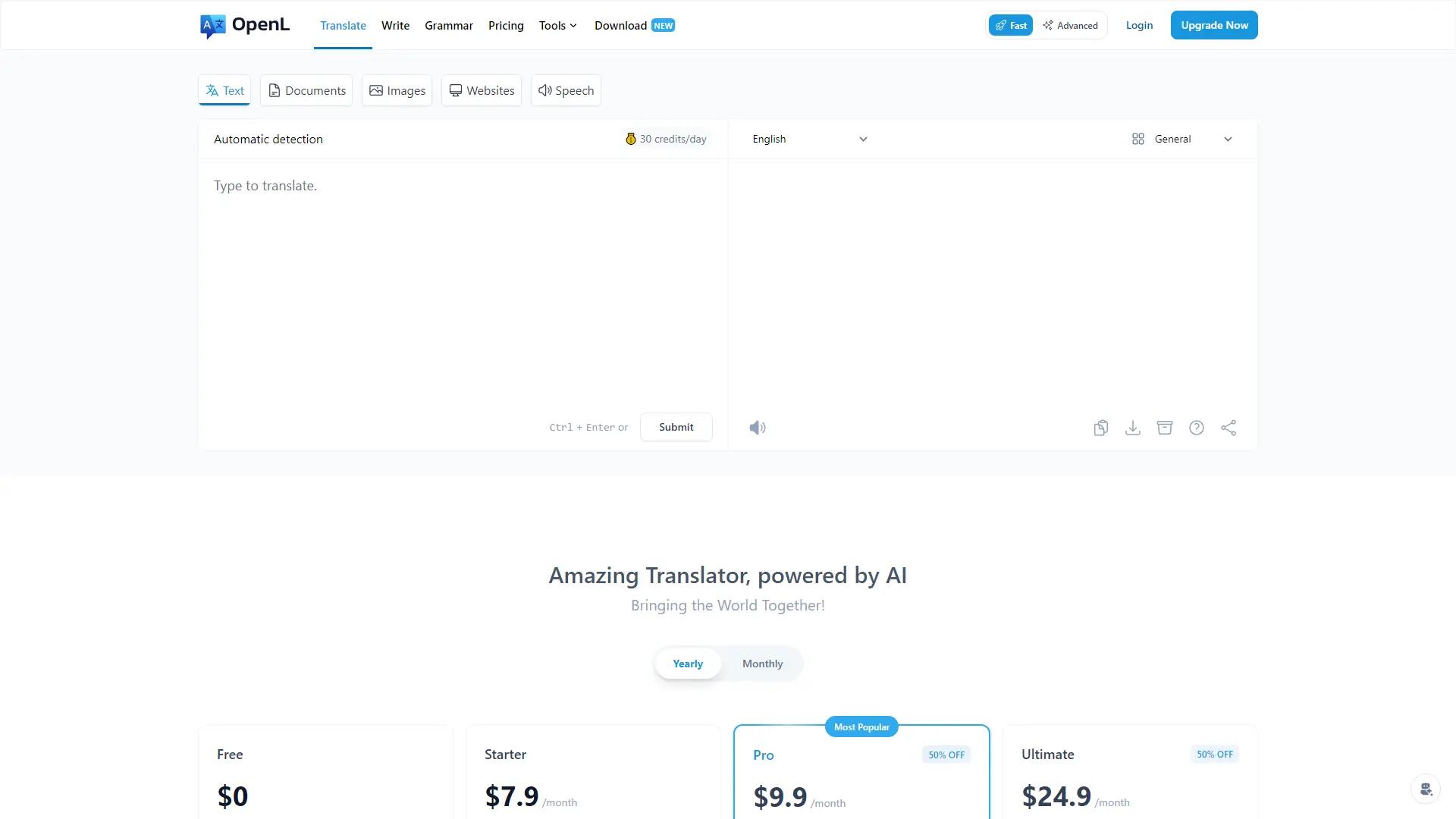
Task: Expand the General style dropdown
Action: (1181, 139)
